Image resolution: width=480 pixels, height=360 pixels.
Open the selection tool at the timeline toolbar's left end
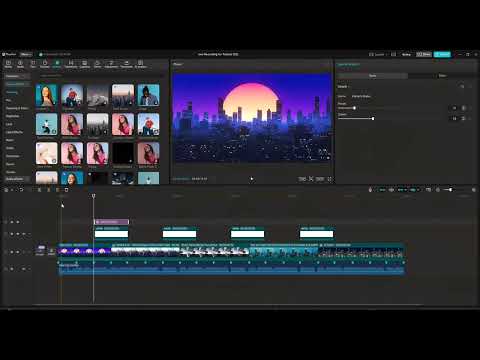[6, 190]
